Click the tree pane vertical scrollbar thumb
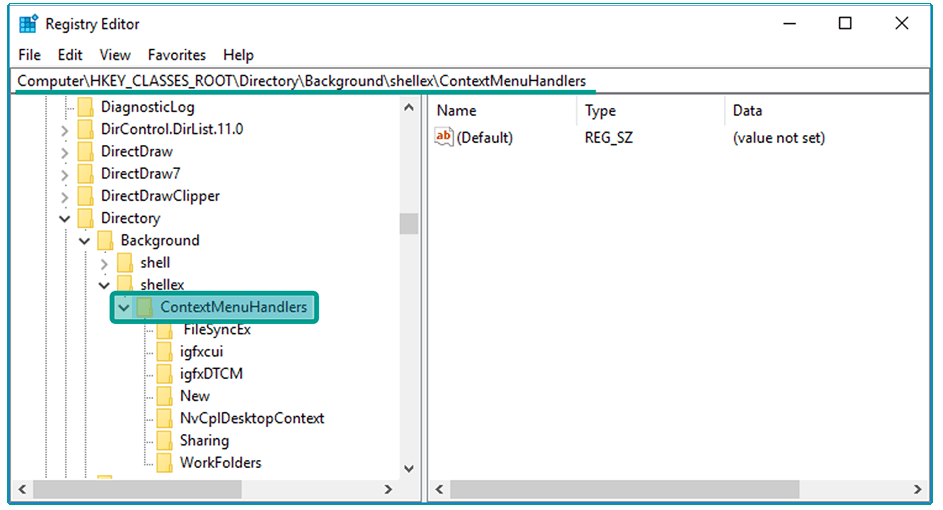This screenshot has height=510, width=943. point(409,224)
